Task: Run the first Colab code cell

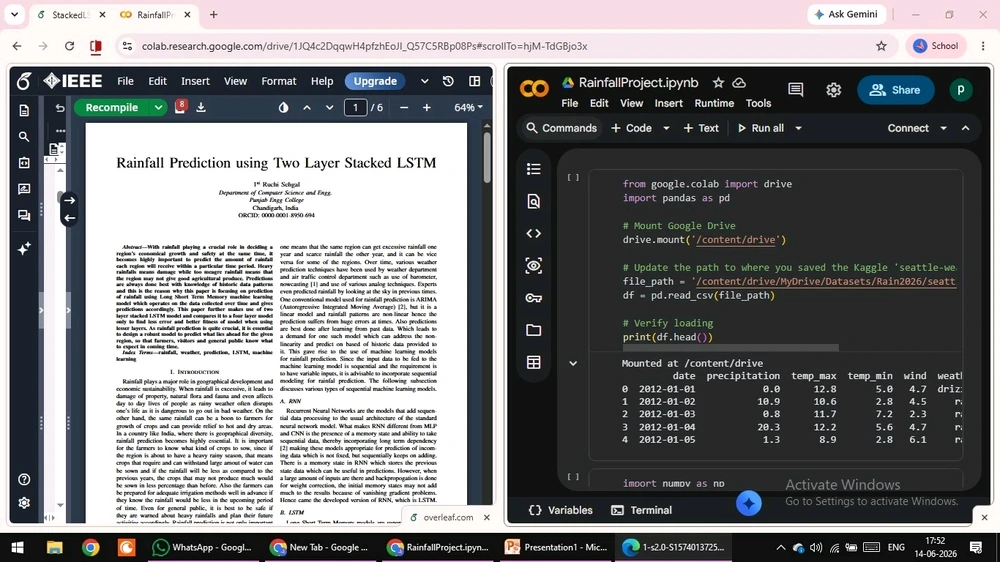Action: tap(573, 178)
